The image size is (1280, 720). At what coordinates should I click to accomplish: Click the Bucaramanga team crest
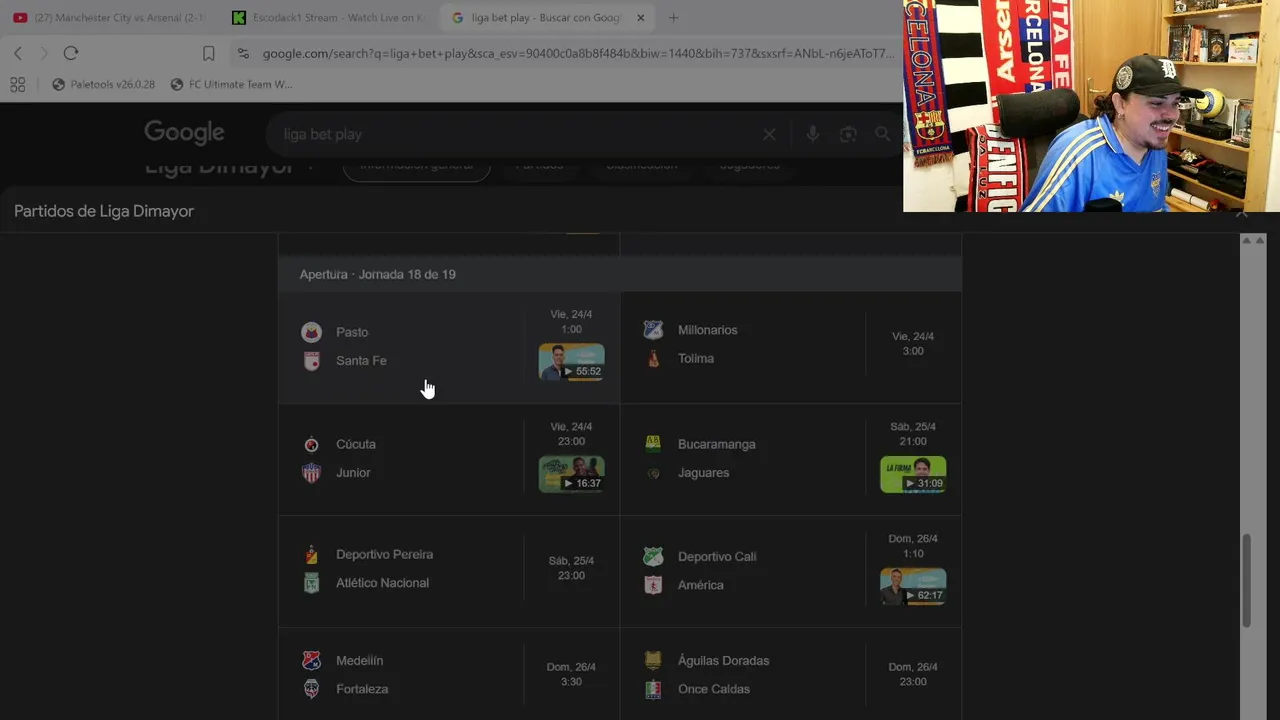coord(653,444)
